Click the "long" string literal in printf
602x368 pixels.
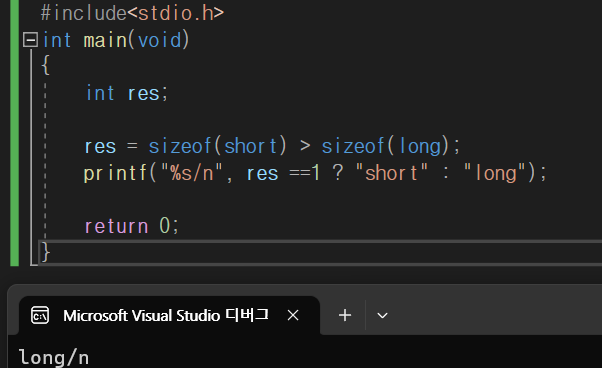[x=494, y=173]
